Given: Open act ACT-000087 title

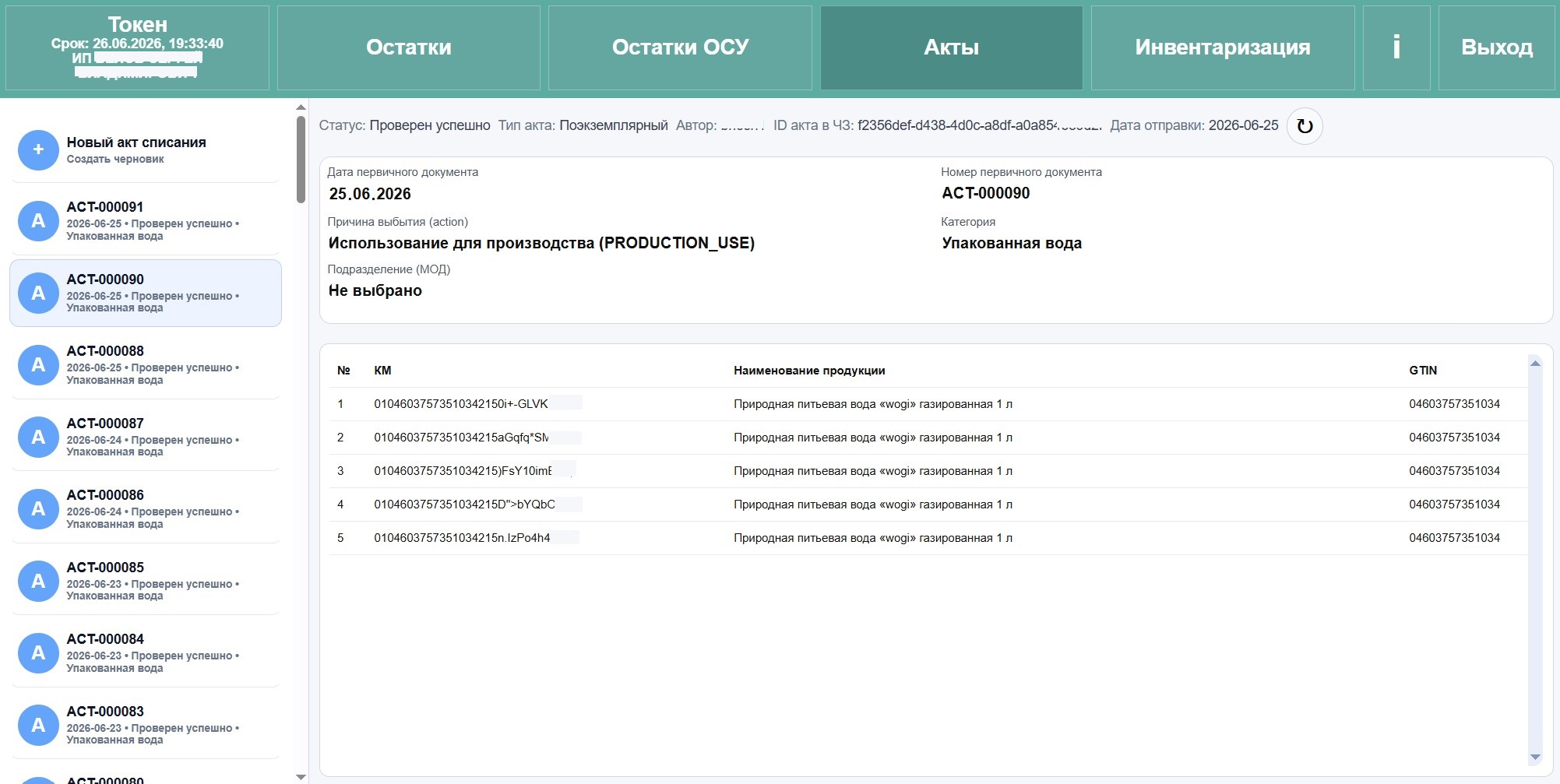Looking at the screenshot, I should 105,424.
